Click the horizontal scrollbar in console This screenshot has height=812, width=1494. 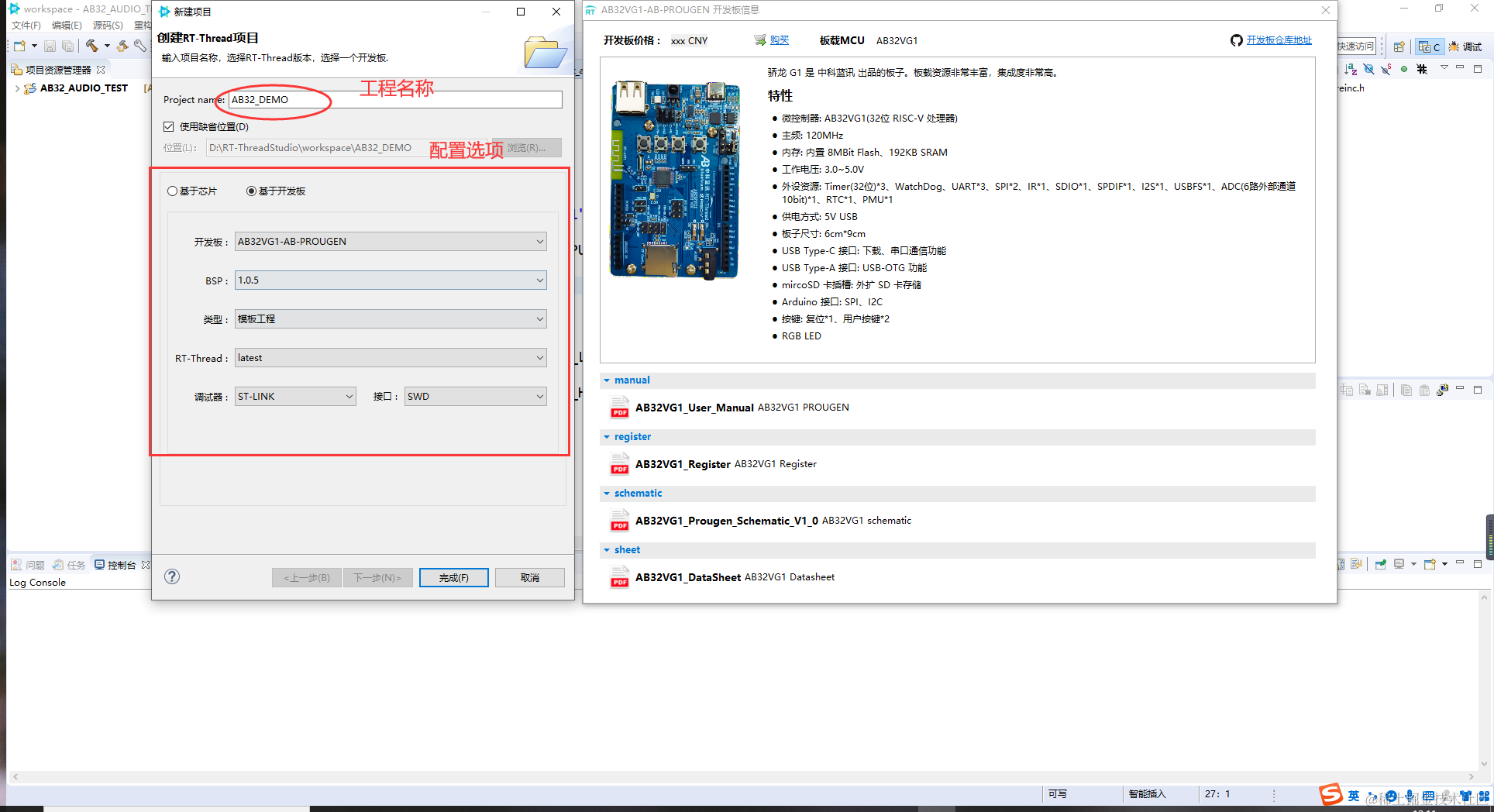pyautogui.click(x=744, y=776)
